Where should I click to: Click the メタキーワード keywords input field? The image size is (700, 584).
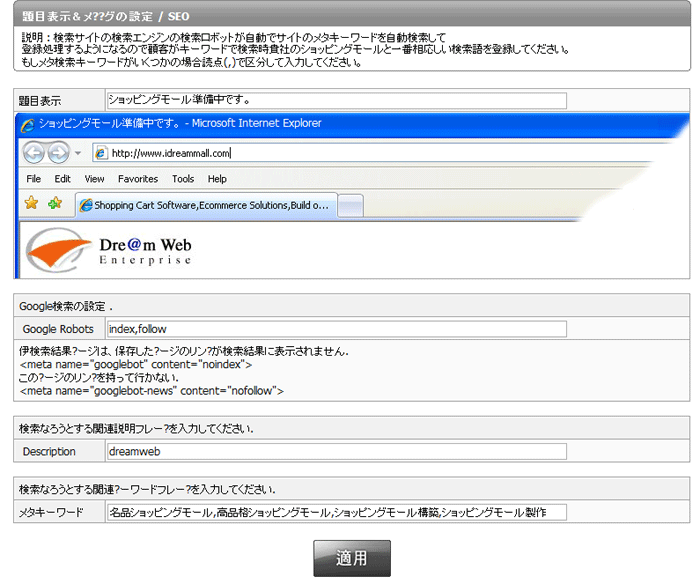(x=336, y=512)
